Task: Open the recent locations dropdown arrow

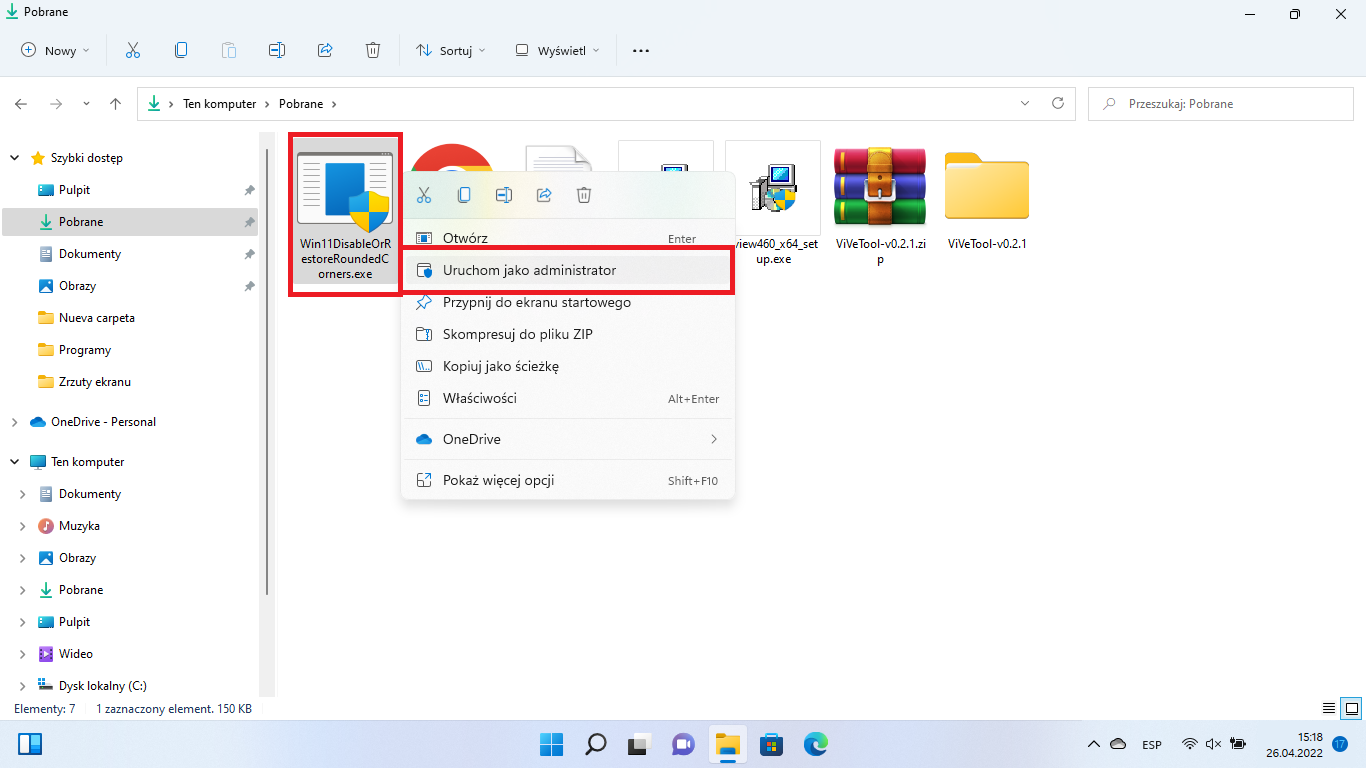Action: click(x=86, y=103)
